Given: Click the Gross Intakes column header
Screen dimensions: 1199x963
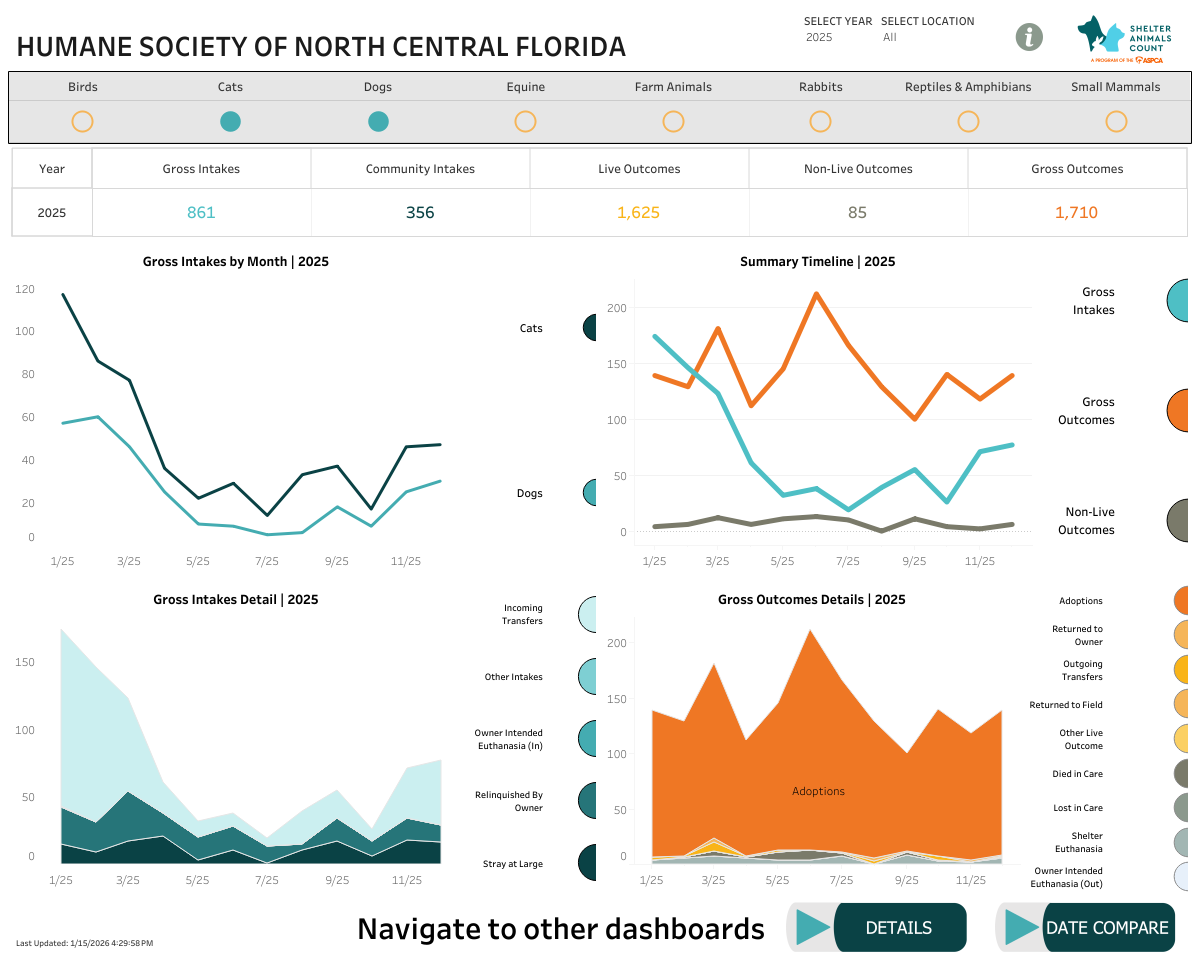Looking at the screenshot, I should [201, 169].
